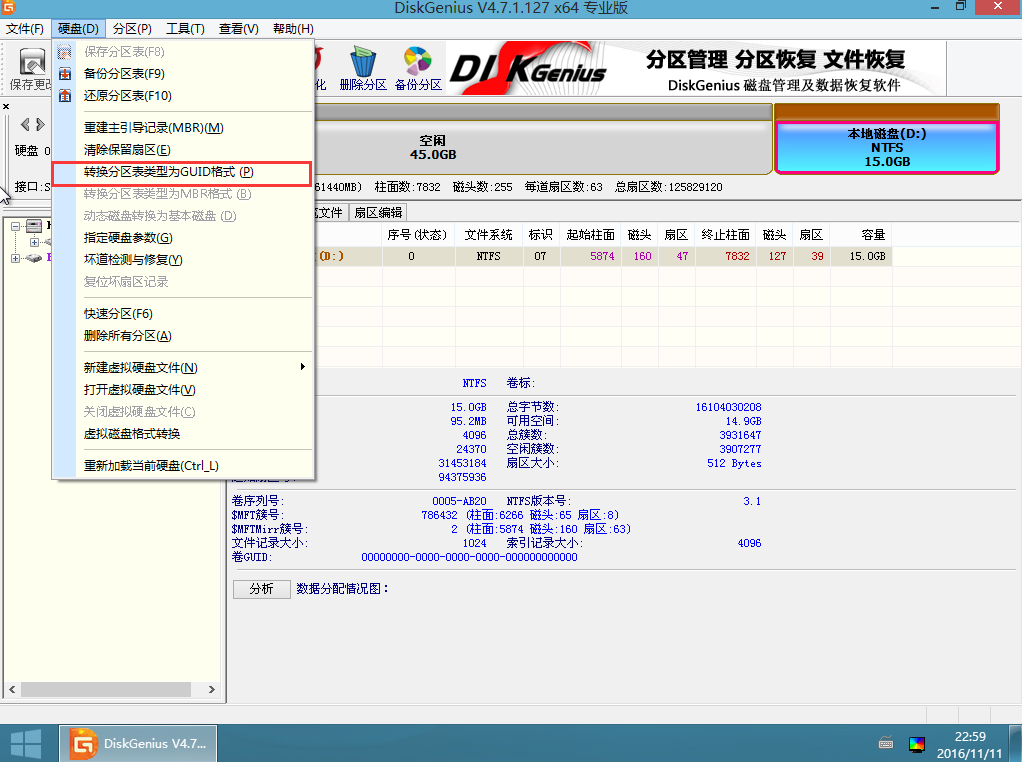Select 还原分区表(F10) menu entry
Screen dimensions: 1022x762
(x=182, y=96)
